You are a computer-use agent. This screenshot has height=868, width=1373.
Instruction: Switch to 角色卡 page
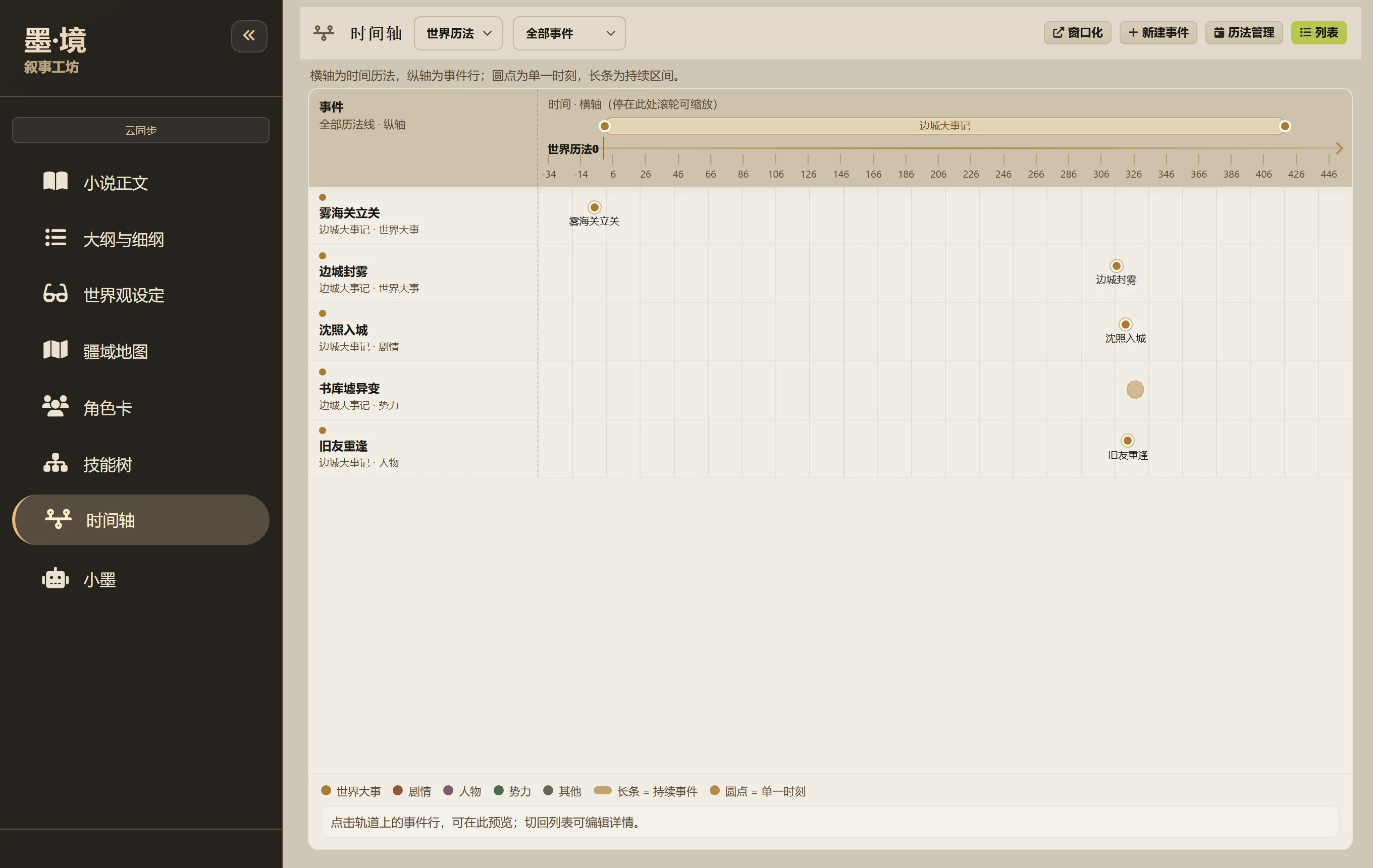(x=140, y=407)
